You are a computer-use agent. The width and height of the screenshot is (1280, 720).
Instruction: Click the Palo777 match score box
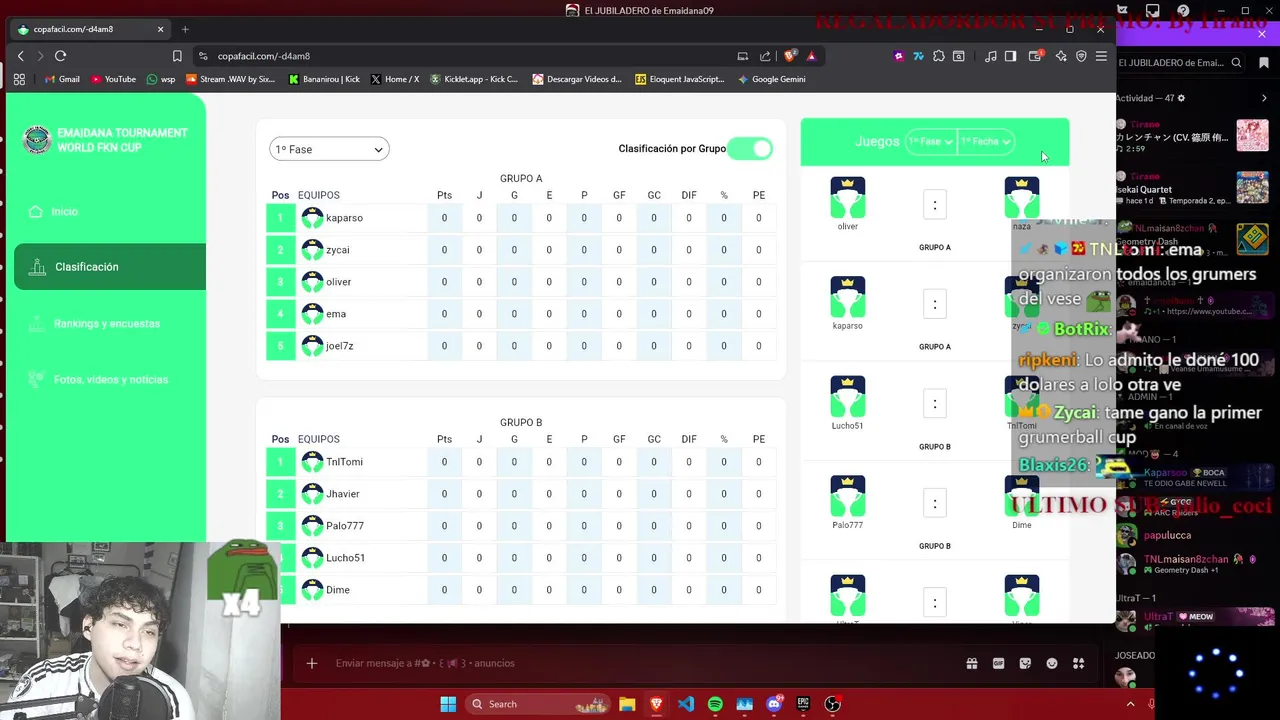(x=935, y=503)
